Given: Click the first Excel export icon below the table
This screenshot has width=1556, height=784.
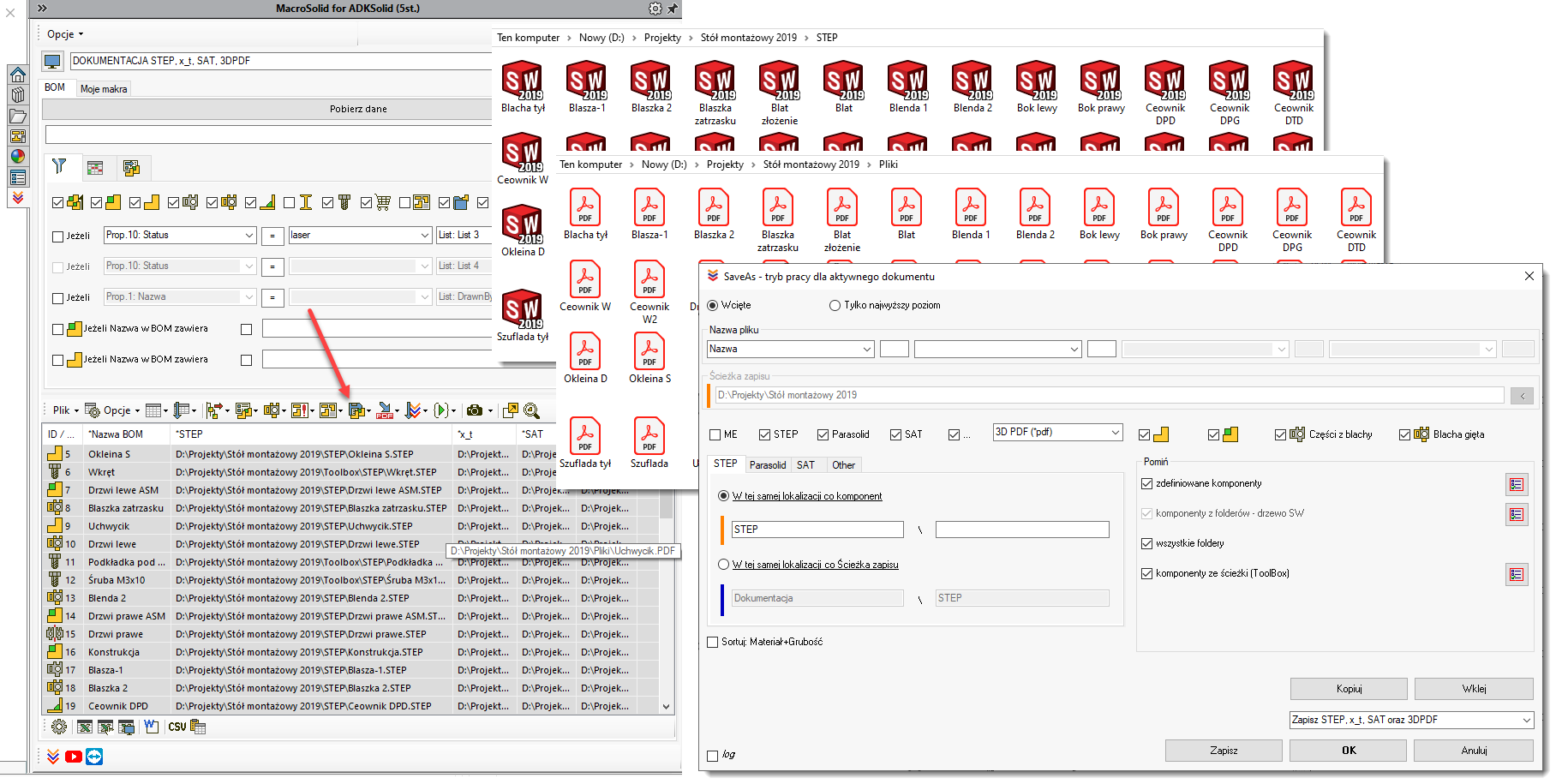Looking at the screenshot, I should 85,727.
